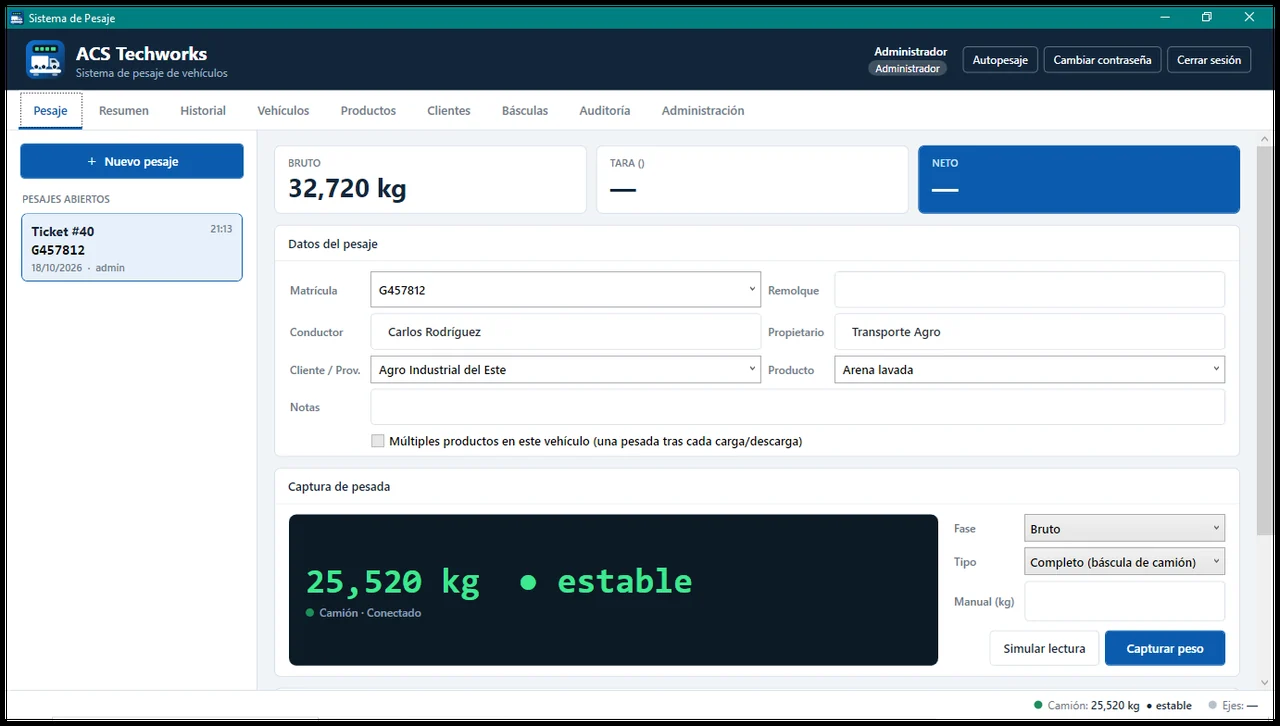Open the Fase dropdown set to Bruto
The height and width of the screenshot is (726, 1280).
[x=1124, y=529]
